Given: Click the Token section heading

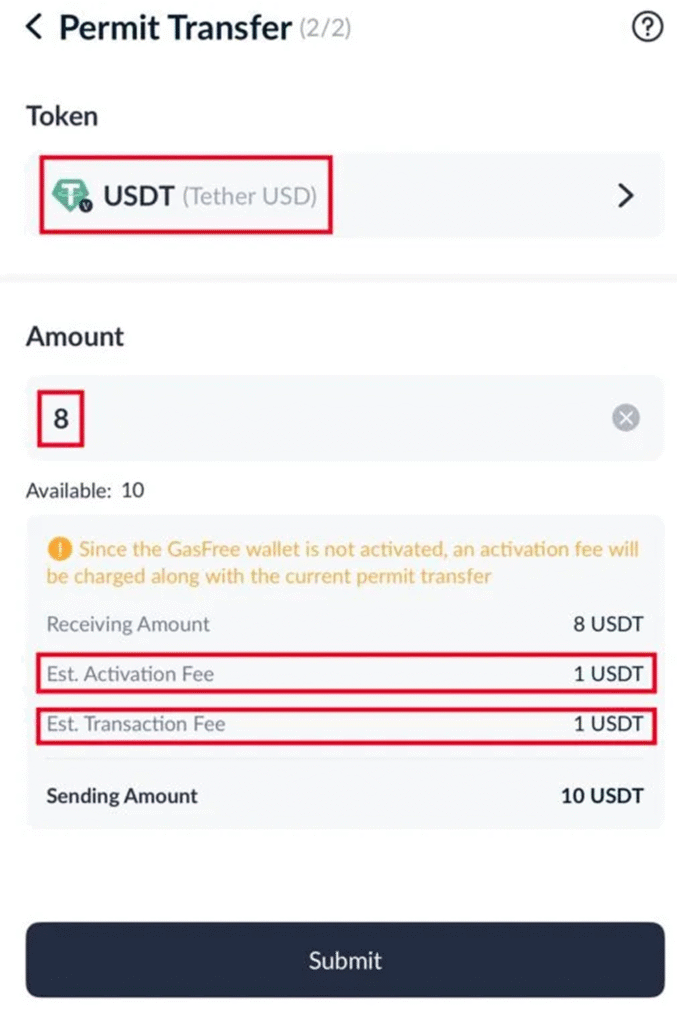Looking at the screenshot, I should pos(62,116).
